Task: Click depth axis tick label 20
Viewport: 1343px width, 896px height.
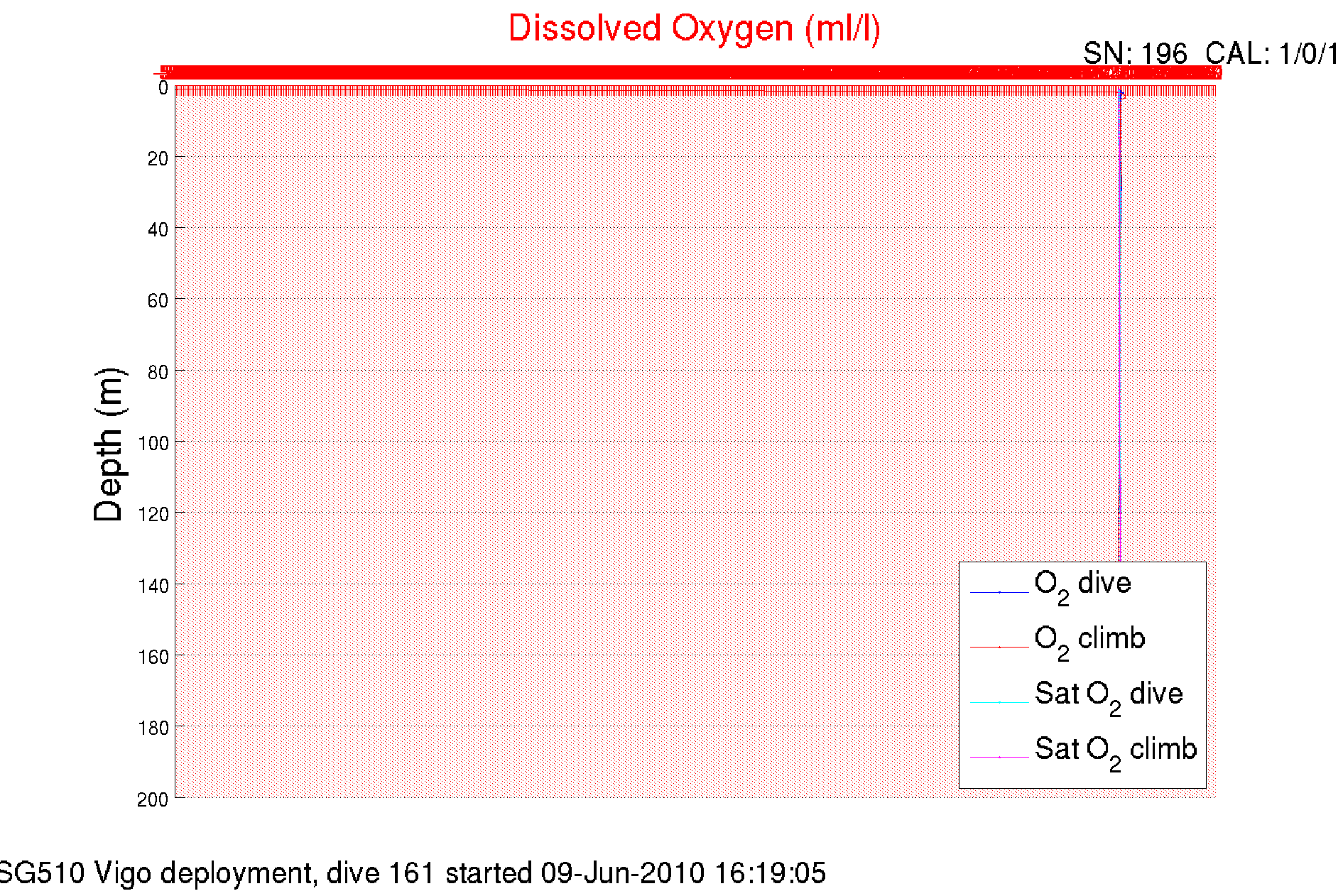Action: [158, 158]
